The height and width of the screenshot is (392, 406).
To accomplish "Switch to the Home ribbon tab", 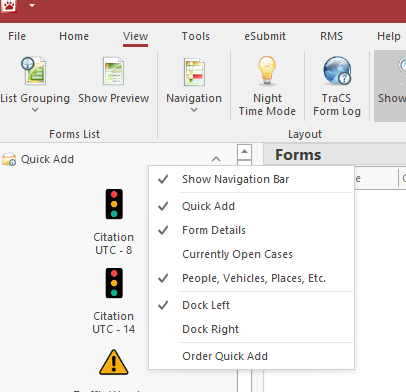I will tap(74, 36).
